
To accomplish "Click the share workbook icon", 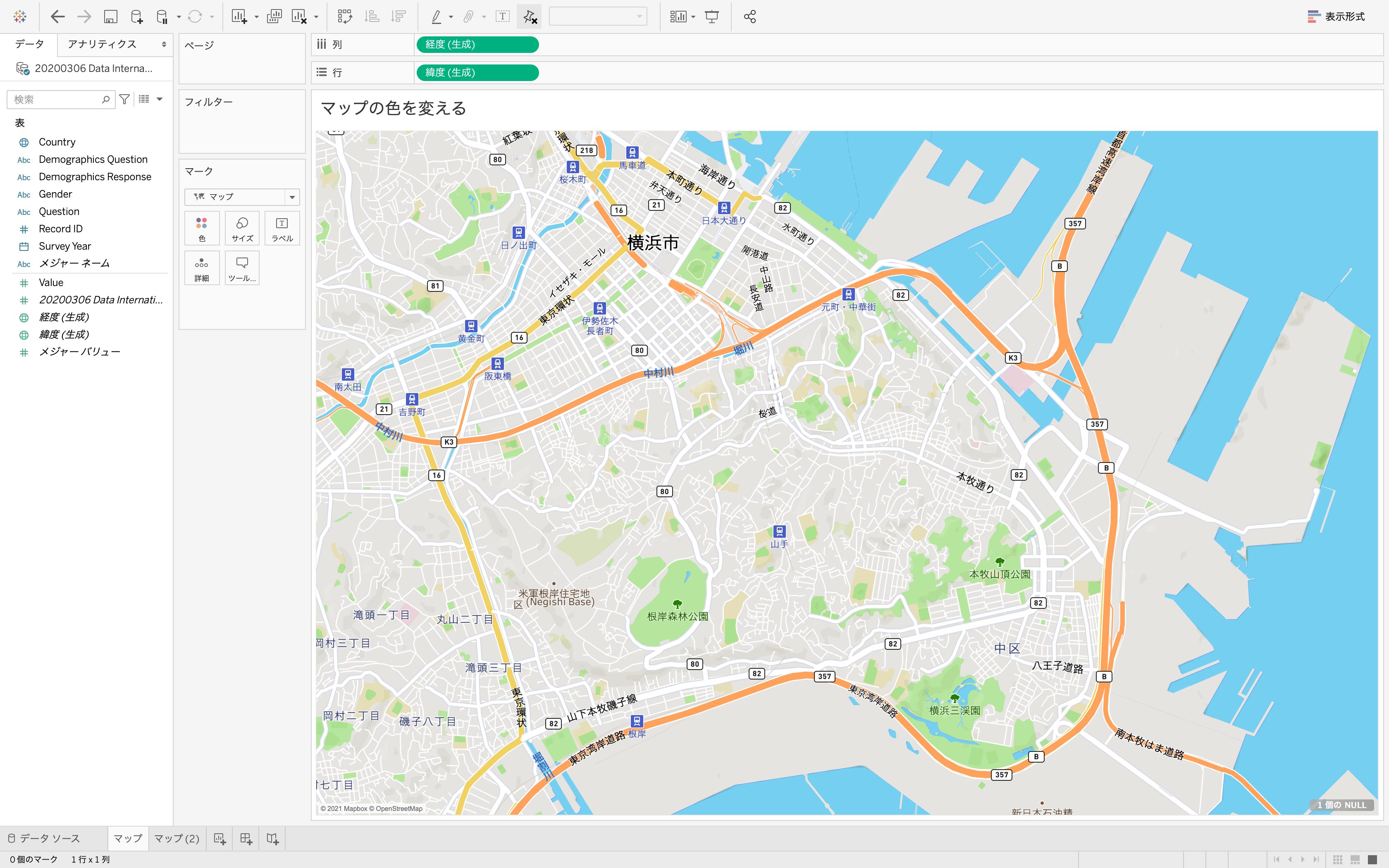I will pyautogui.click(x=749, y=17).
